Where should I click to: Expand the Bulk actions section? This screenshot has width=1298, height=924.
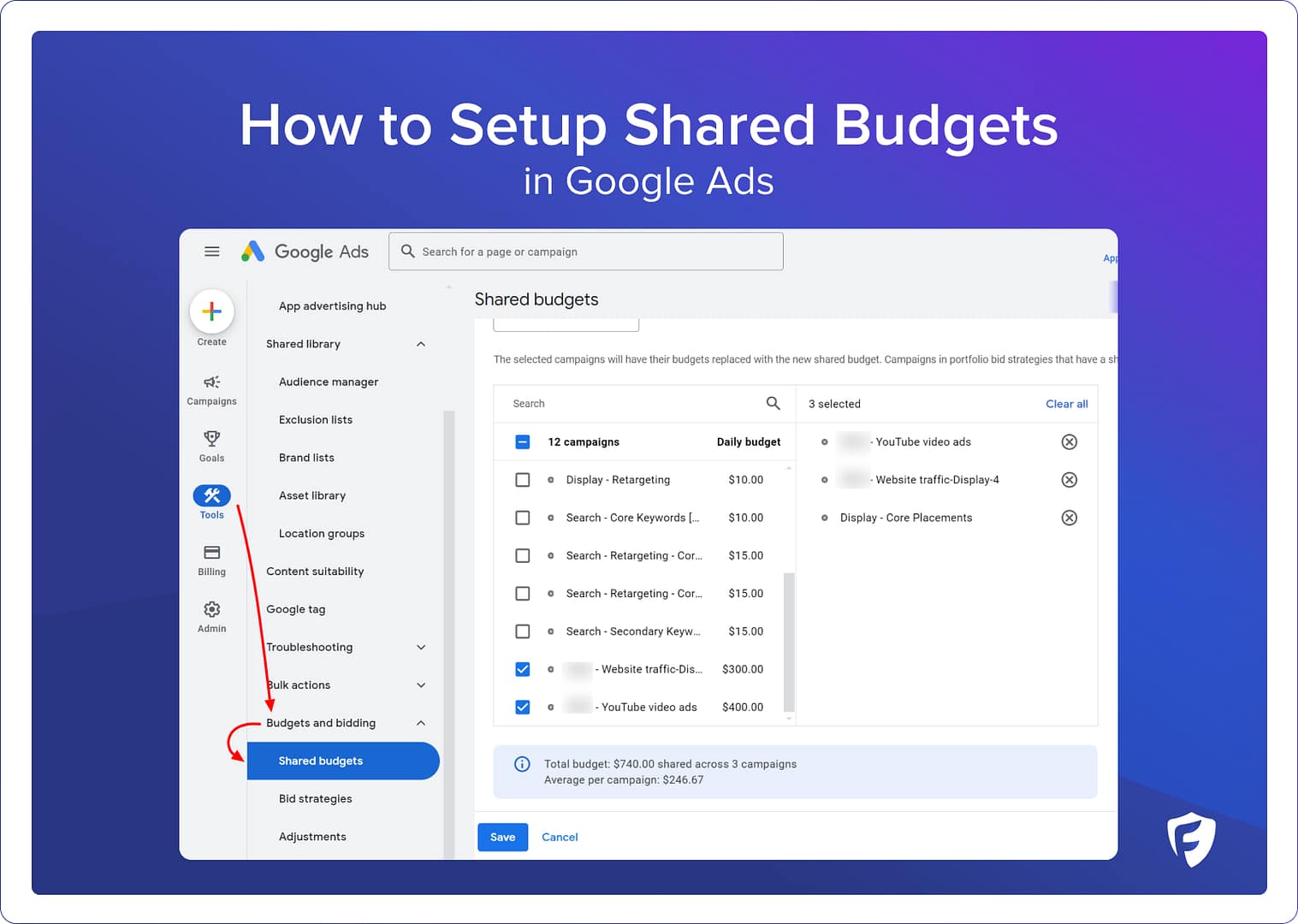point(421,685)
